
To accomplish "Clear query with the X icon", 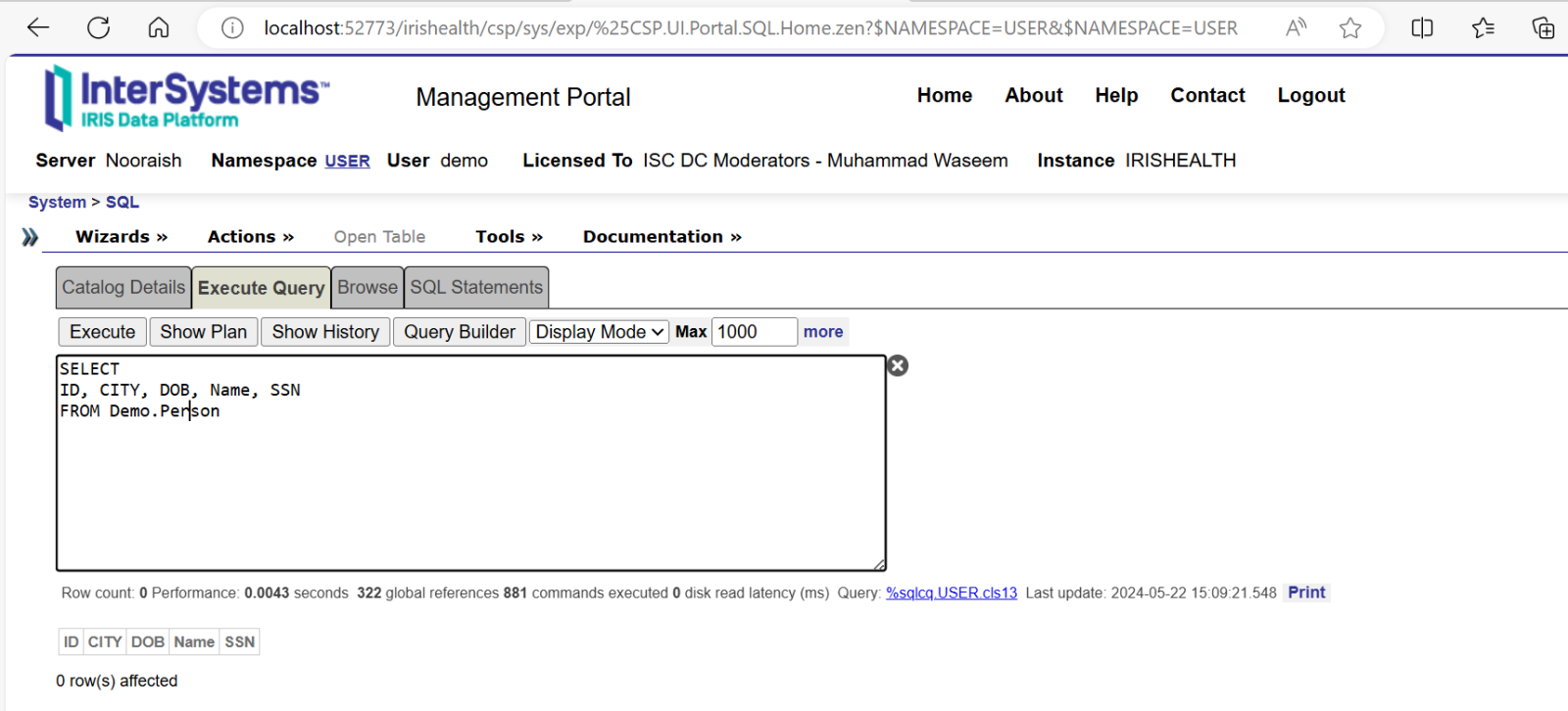I will [x=898, y=366].
